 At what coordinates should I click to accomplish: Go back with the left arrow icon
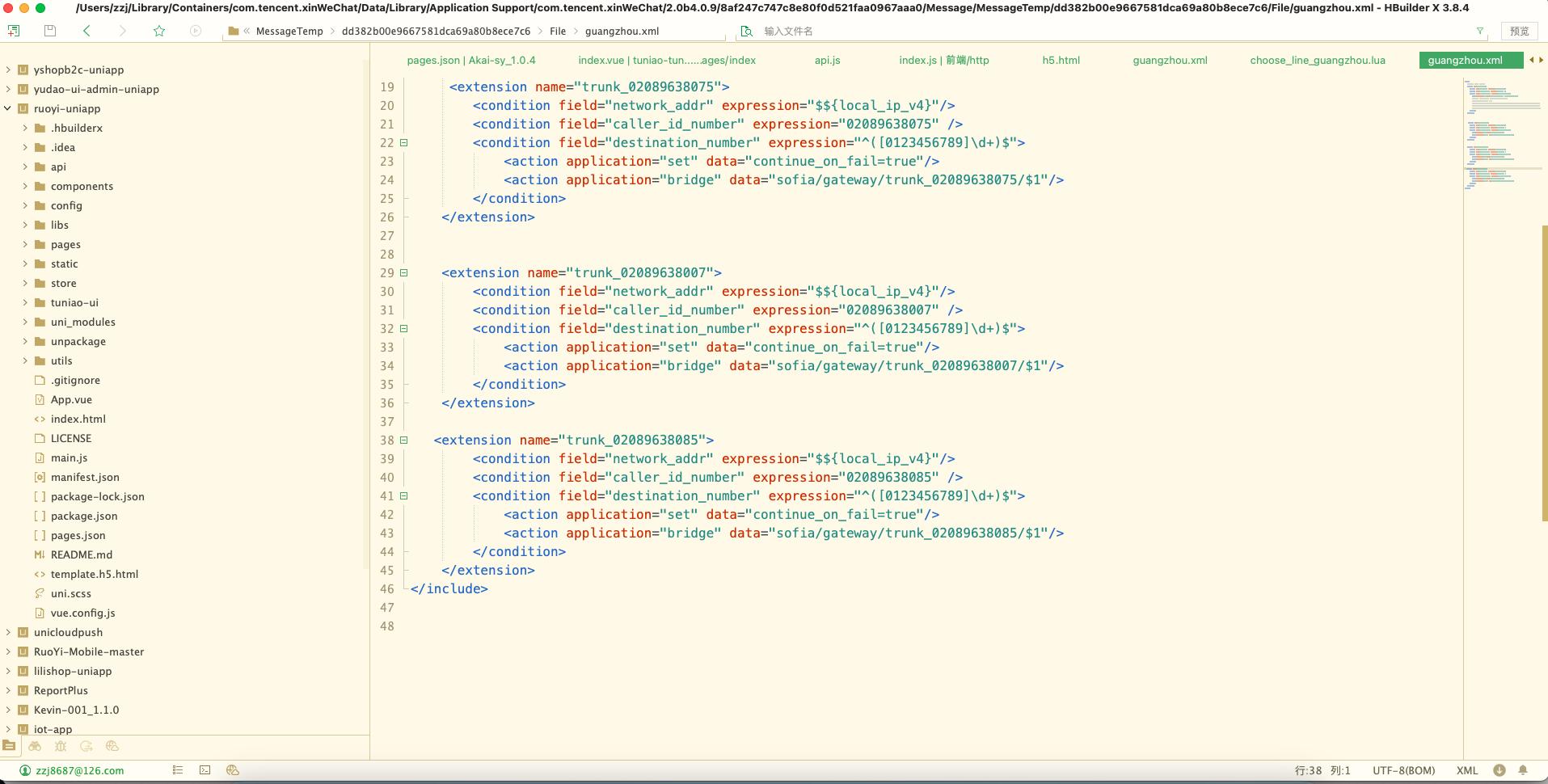(x=86, y=31)
